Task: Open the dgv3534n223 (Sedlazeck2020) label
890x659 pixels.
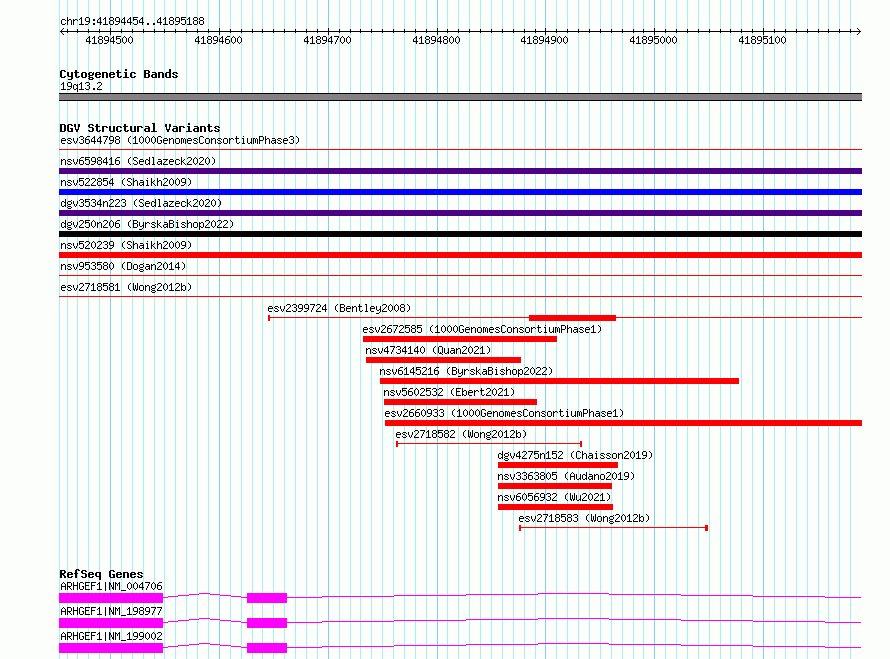Action: 141,203
